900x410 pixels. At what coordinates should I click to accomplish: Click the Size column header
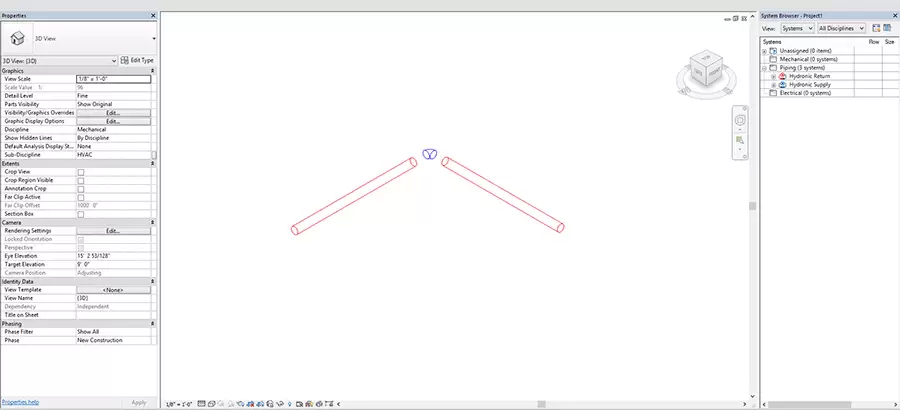(889, 42)
